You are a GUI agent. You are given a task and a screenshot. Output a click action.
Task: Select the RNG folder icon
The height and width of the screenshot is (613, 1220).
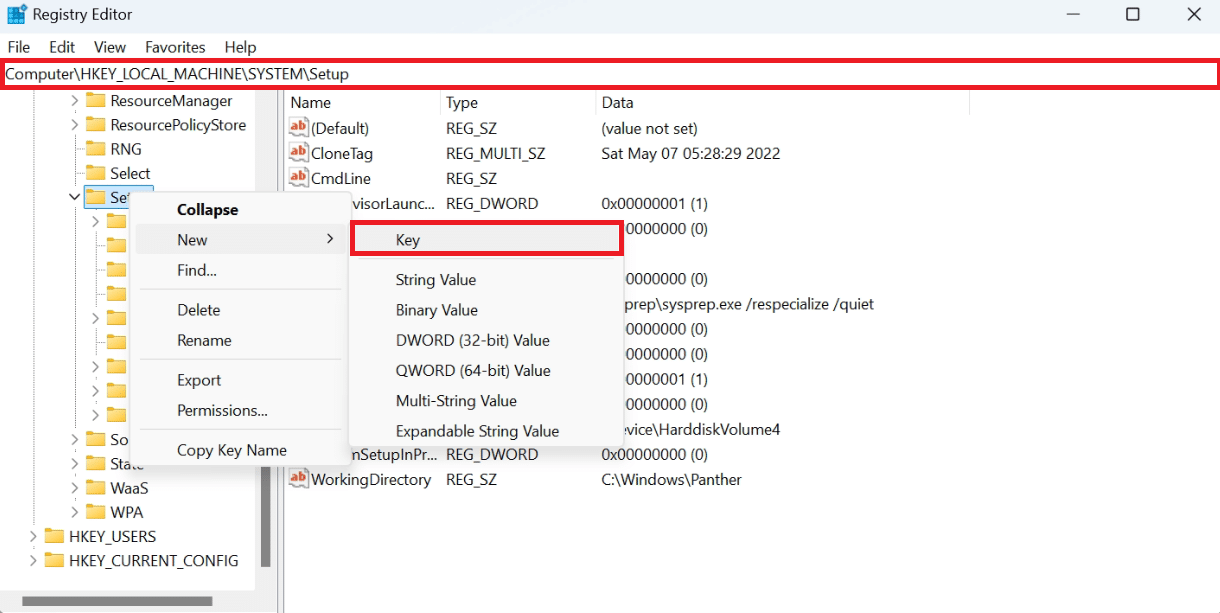pos(95,149)
